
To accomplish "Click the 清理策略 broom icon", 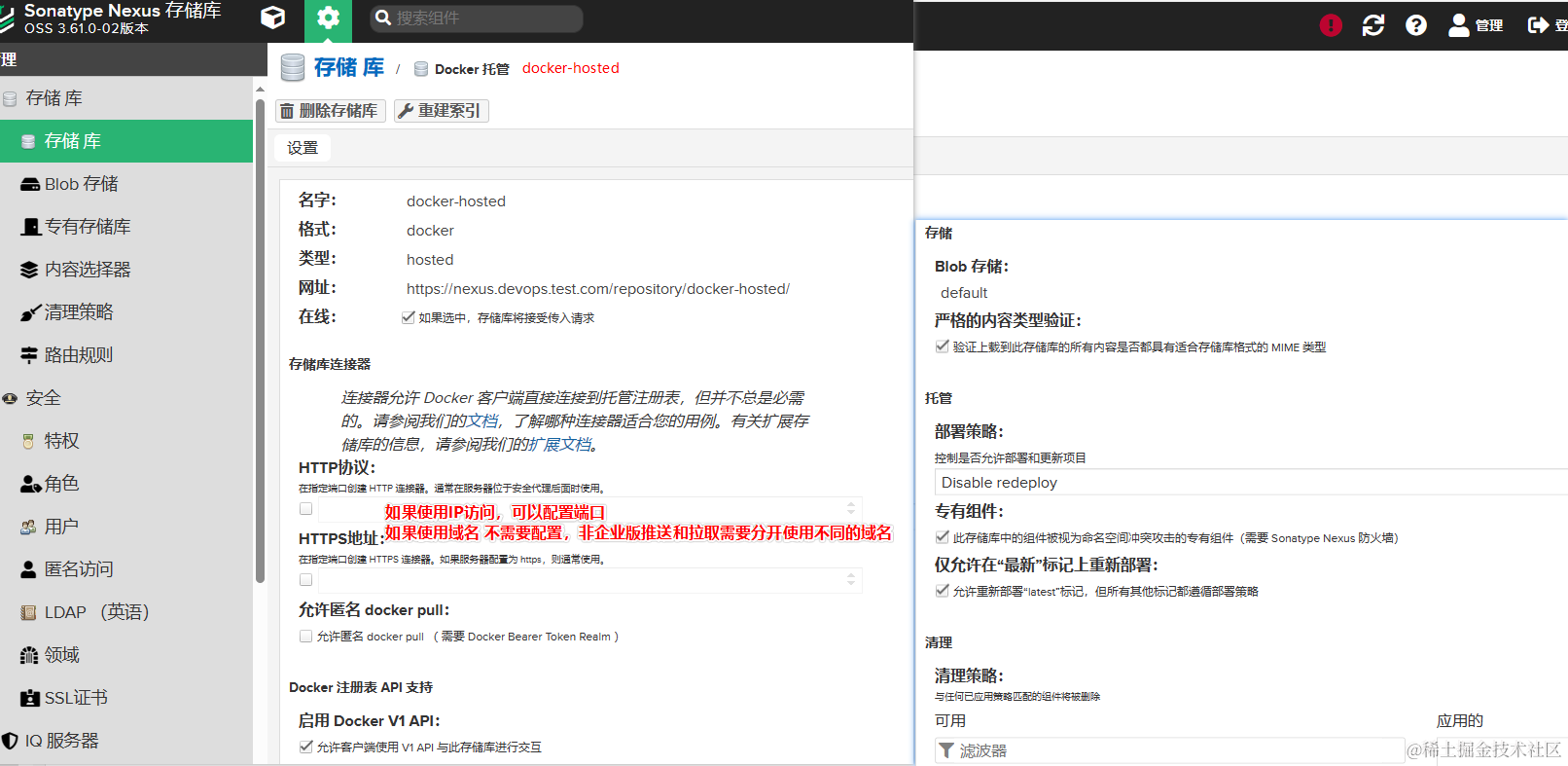I will click(30, 312).
